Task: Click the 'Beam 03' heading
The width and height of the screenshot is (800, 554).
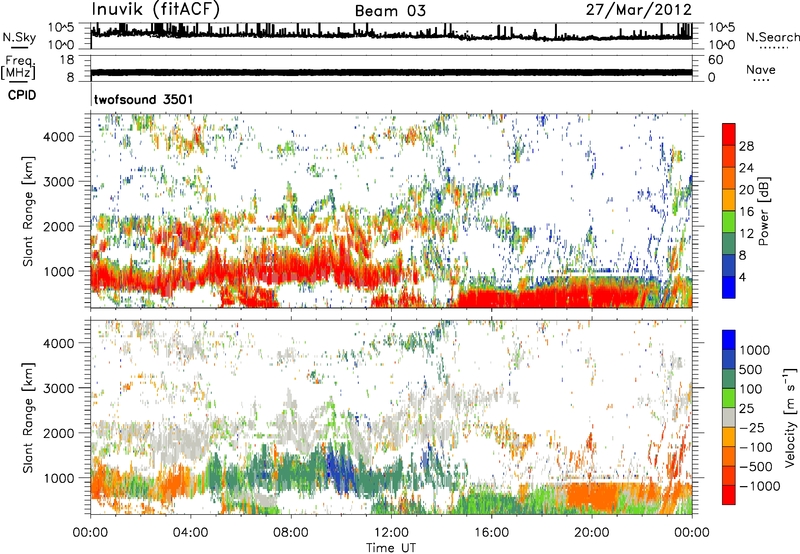Action: [x=390, y=11]
